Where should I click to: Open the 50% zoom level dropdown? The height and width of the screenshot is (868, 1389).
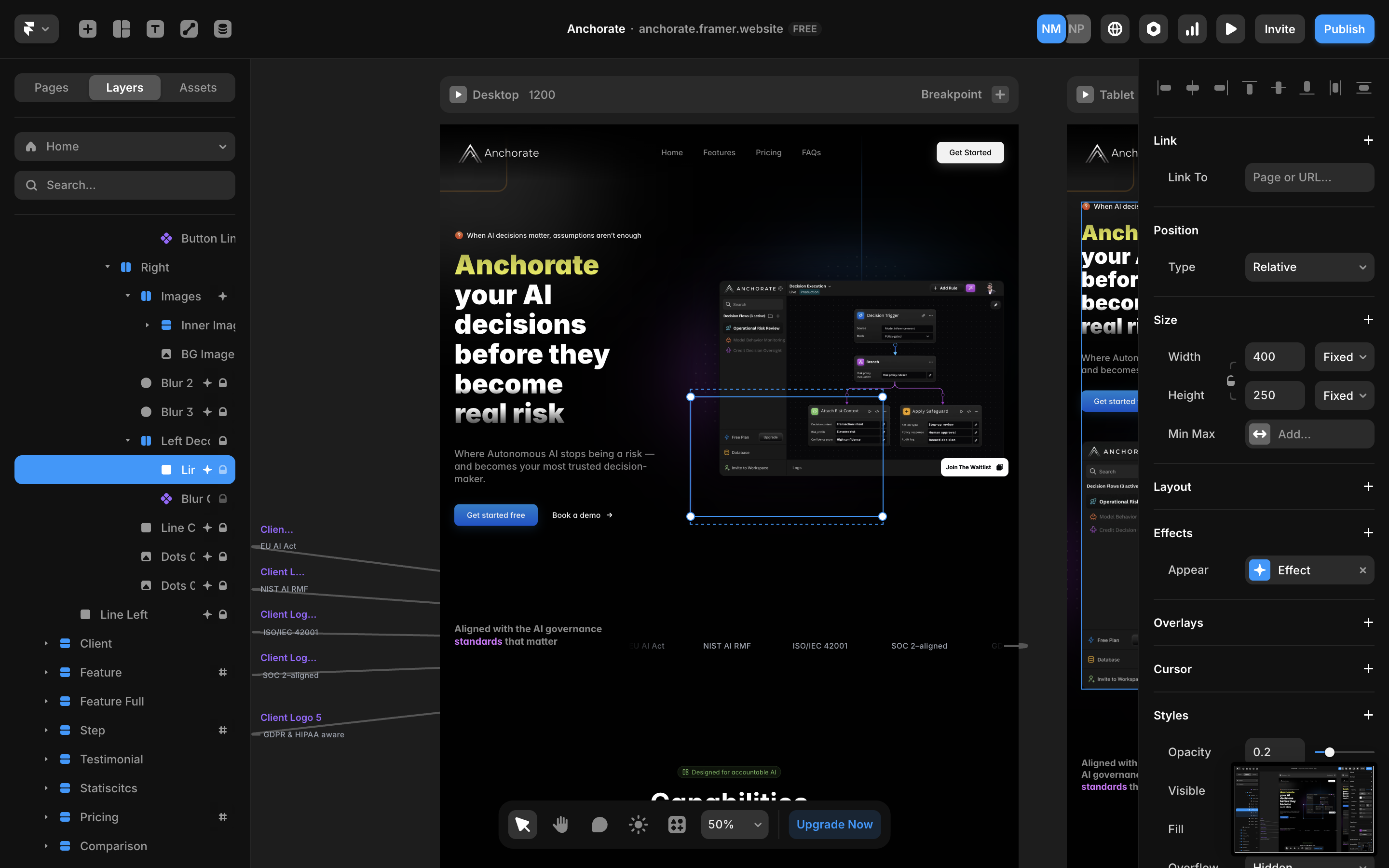pos(734,825)
